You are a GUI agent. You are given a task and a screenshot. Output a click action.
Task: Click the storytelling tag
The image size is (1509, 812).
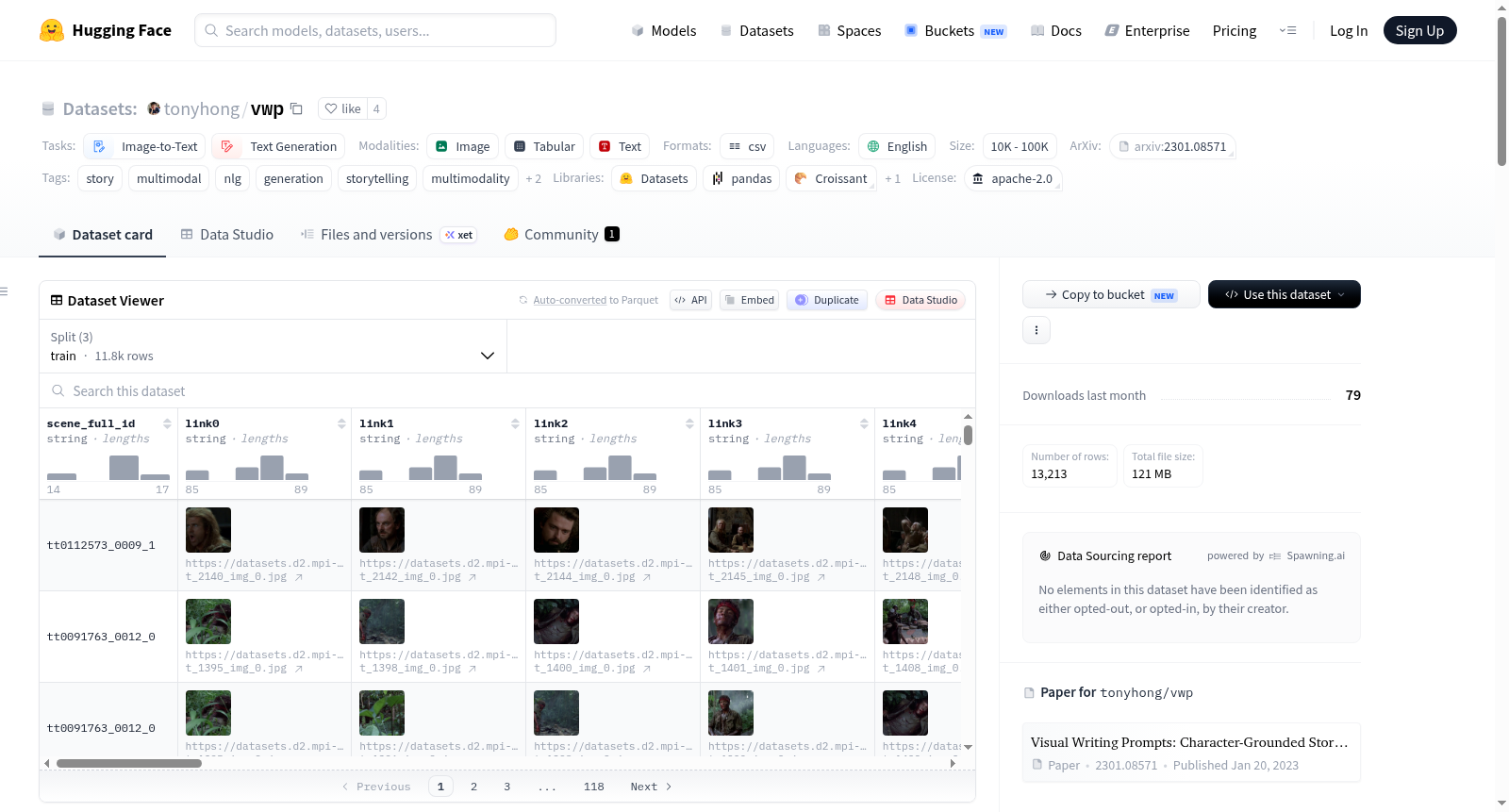pyautogui.click(x=377, y=178)
